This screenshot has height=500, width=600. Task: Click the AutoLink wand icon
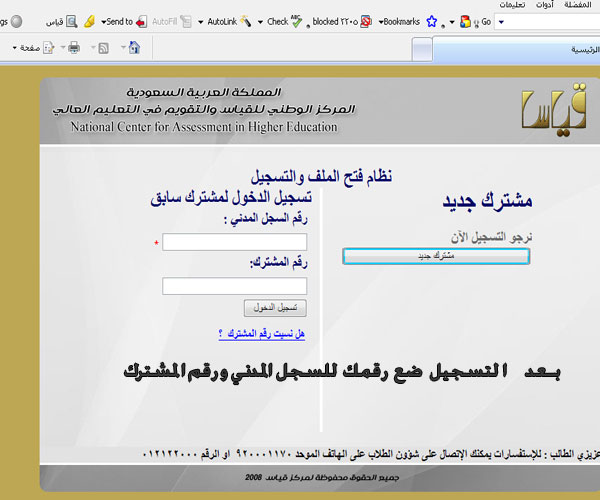(245, 21)
